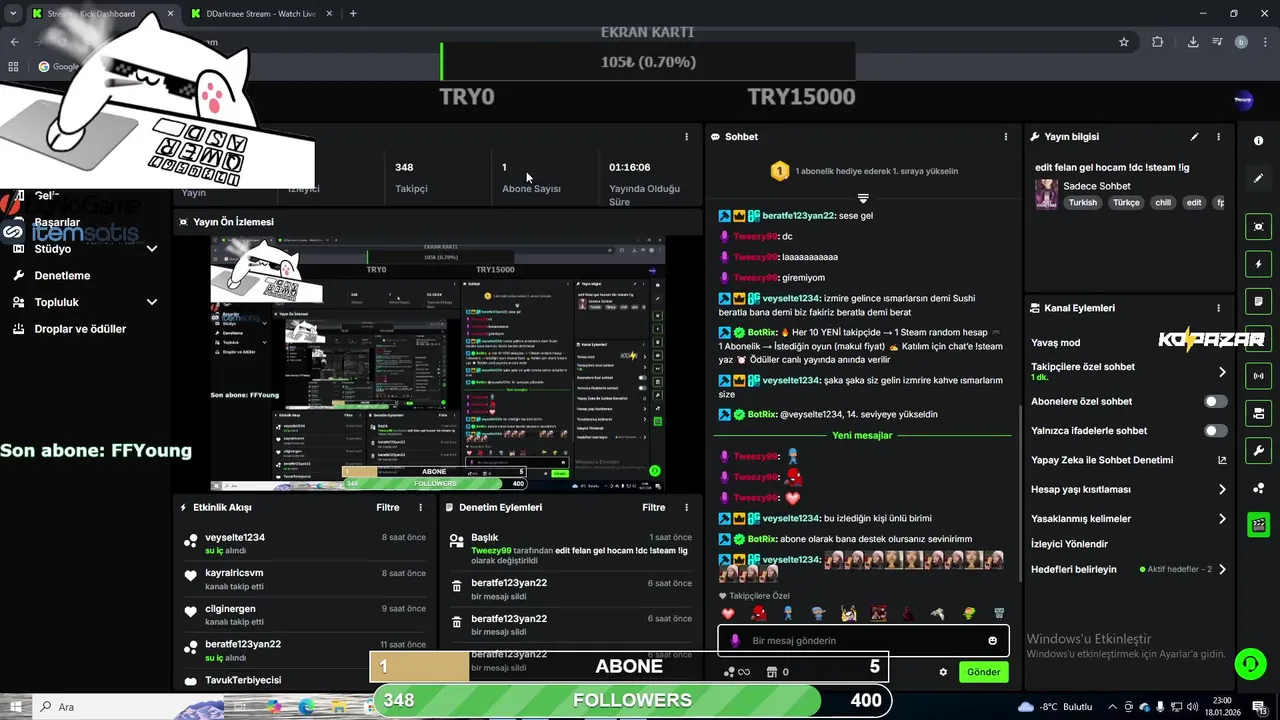1280x720 pixels.
Task: Open Denetleme in left sidebar
Action: [x=62, y=276]
